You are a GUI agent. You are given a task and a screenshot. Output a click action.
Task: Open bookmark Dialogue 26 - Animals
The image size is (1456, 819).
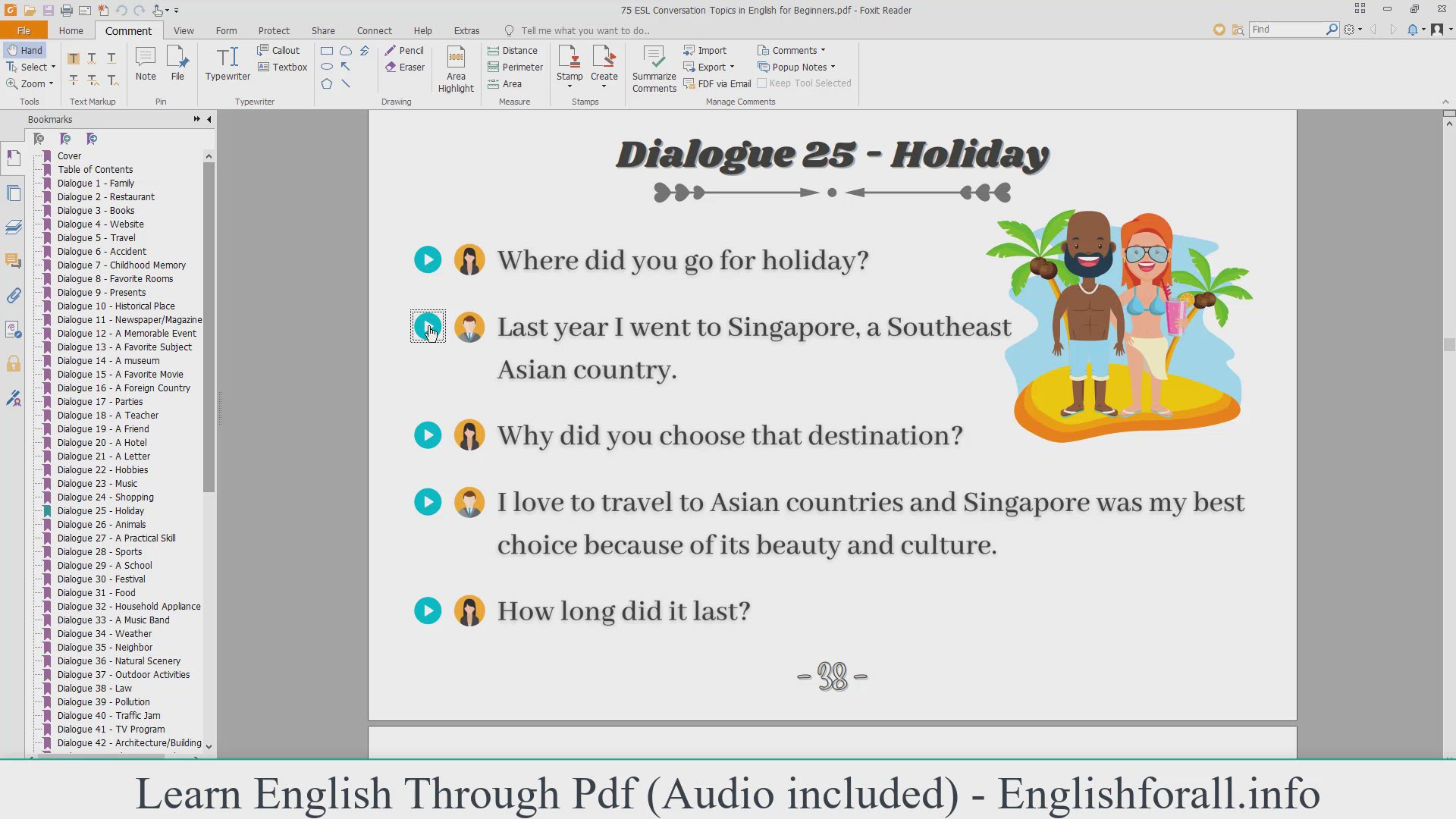[101, 525]
